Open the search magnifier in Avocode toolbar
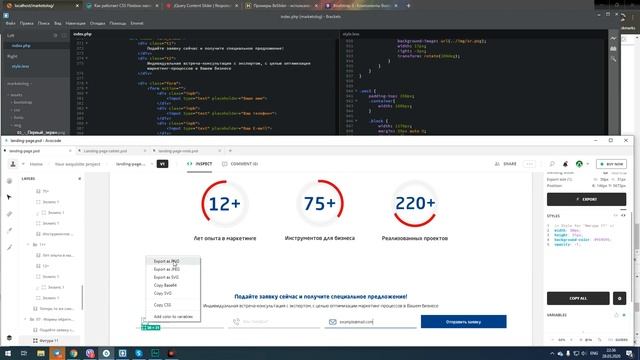This screenshot has width=640, height=360. tap(552, 164)
